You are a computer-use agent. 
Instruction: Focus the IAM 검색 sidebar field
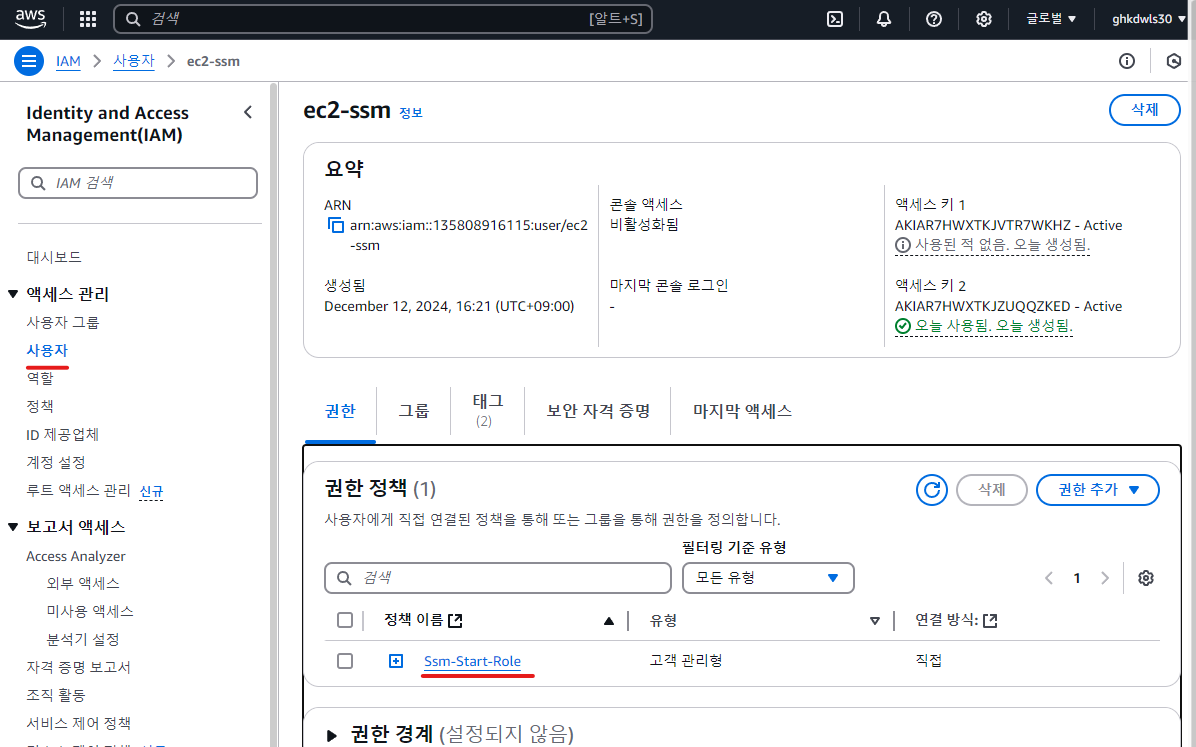pyautogui.click(x=138, y=183)
